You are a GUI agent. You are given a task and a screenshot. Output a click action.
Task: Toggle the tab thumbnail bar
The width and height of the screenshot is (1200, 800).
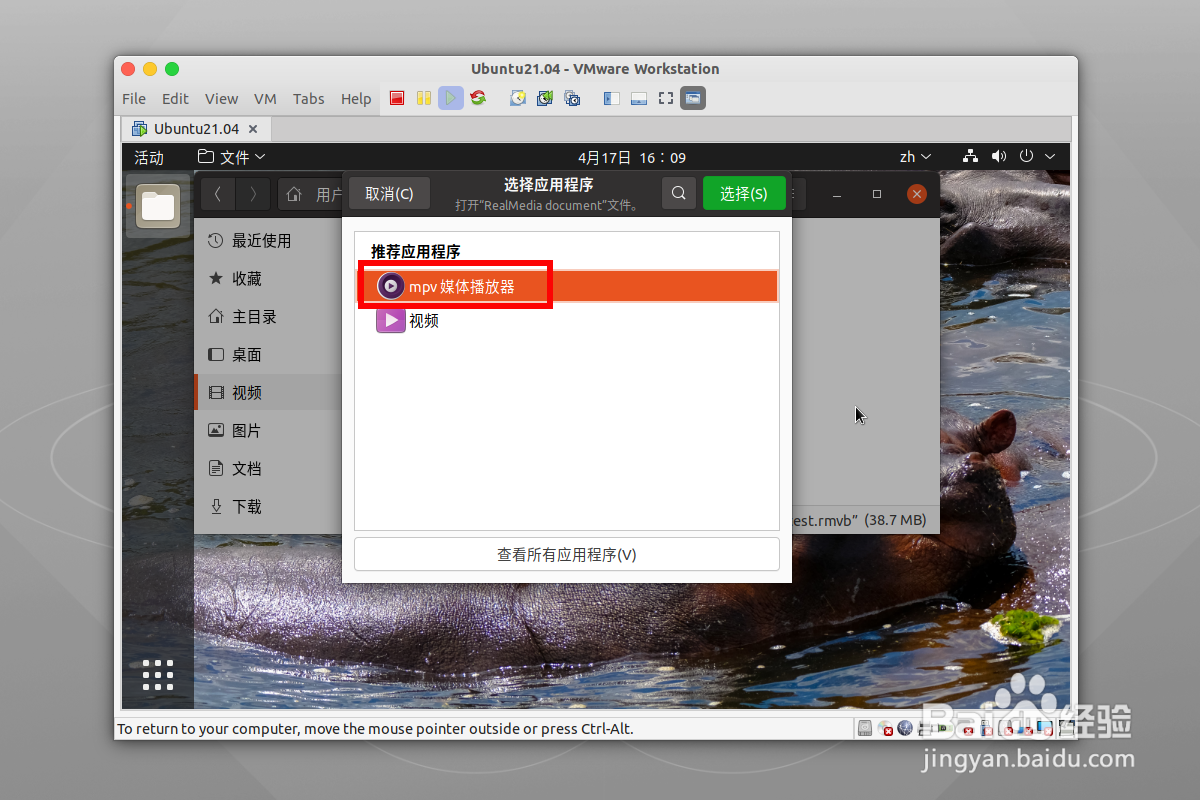click(638, 98)
